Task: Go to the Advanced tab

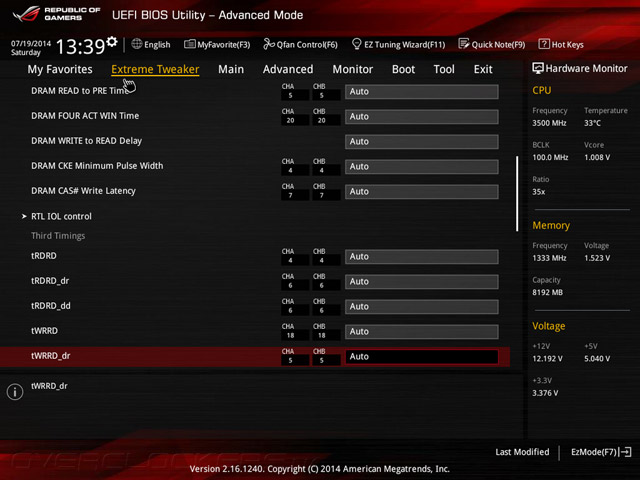Action: (288, 69)
